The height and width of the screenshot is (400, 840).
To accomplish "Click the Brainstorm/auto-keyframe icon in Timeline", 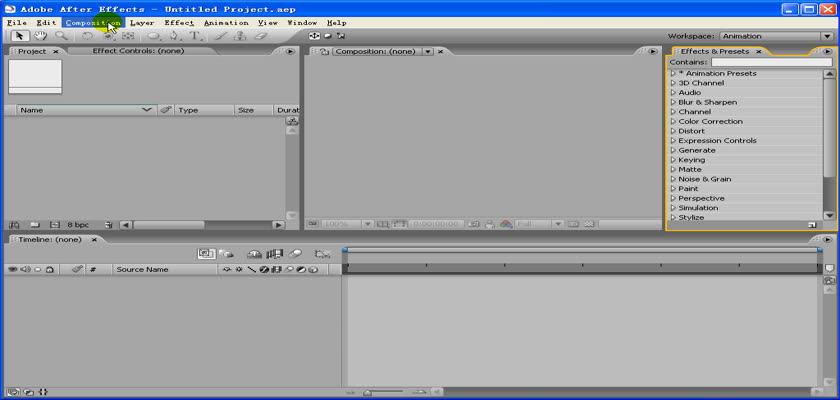I will click(x=322, y=254).
